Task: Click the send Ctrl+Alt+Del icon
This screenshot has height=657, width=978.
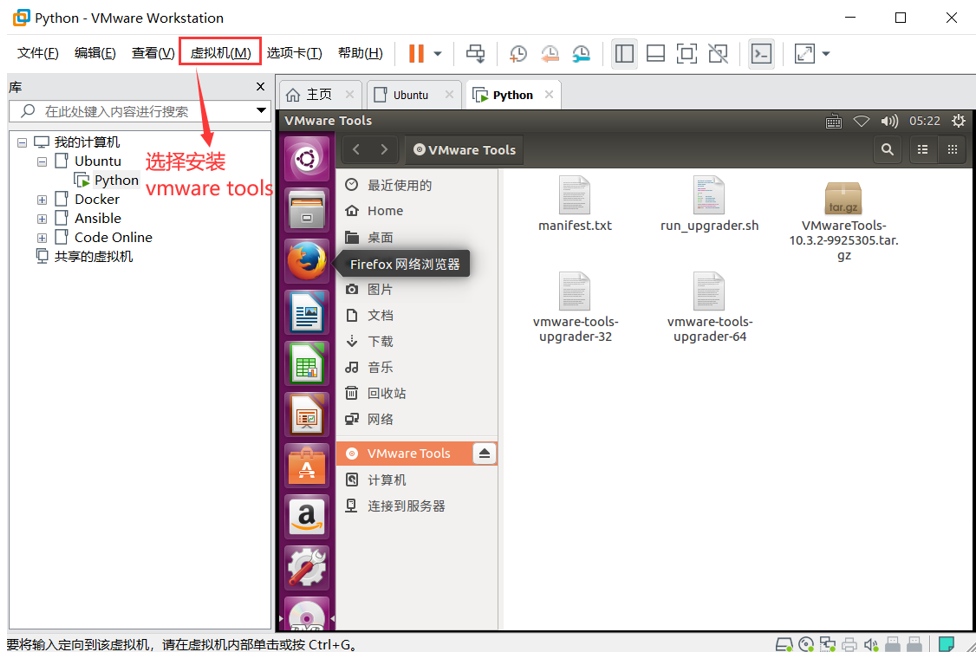Action: pyautogui.click(x=475, y=54)
